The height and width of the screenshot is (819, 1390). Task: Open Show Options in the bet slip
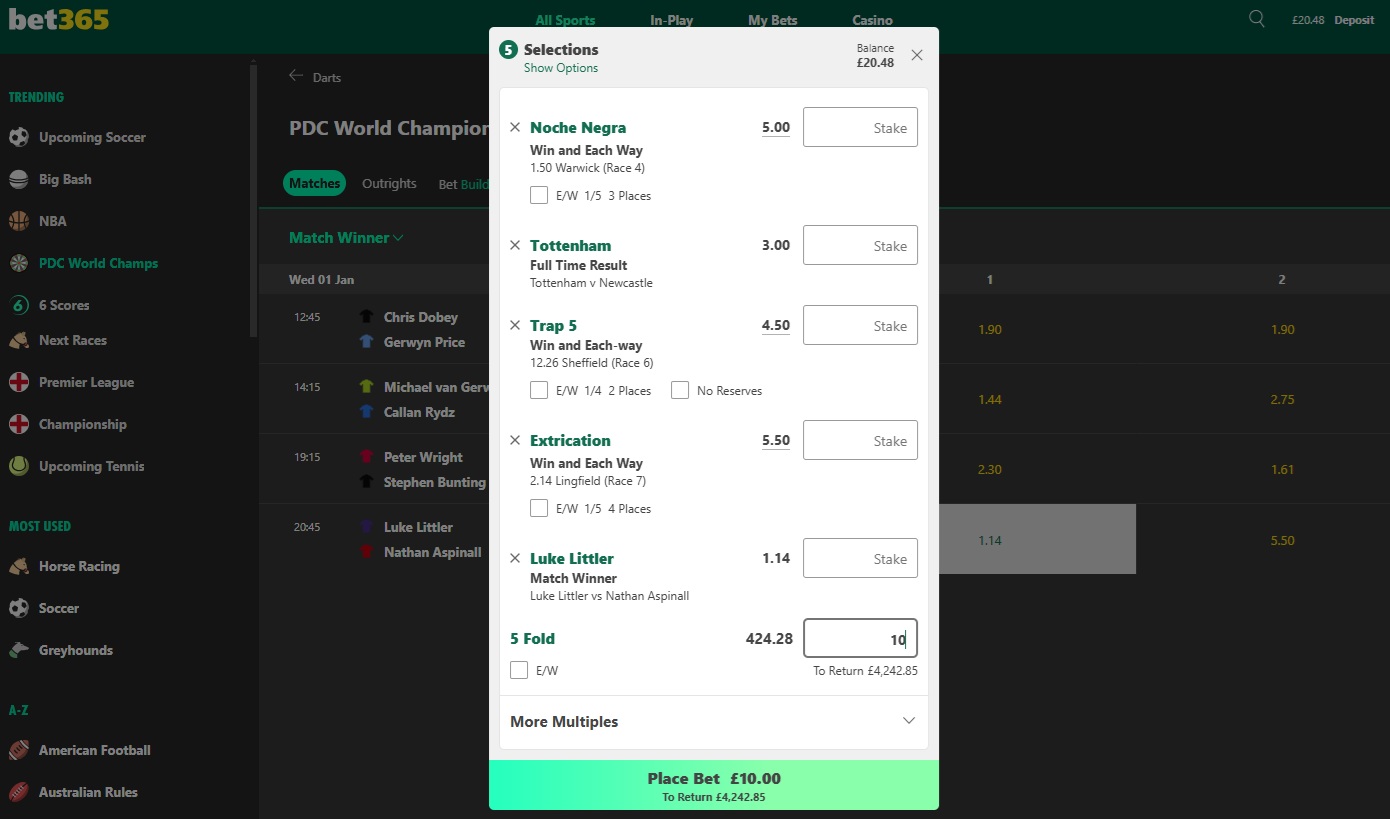[561, 67]
